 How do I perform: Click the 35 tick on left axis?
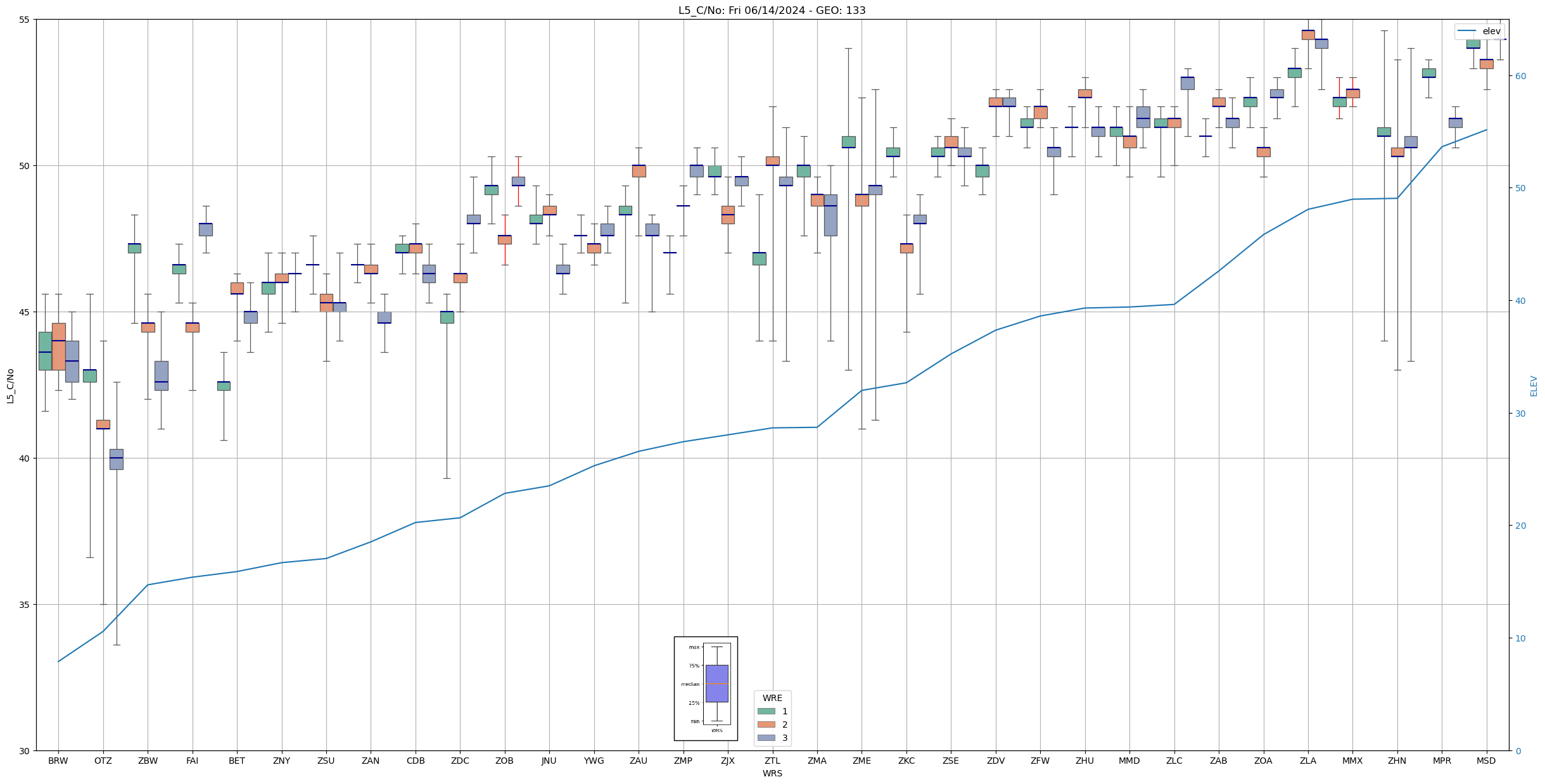(x=25, y=605)
